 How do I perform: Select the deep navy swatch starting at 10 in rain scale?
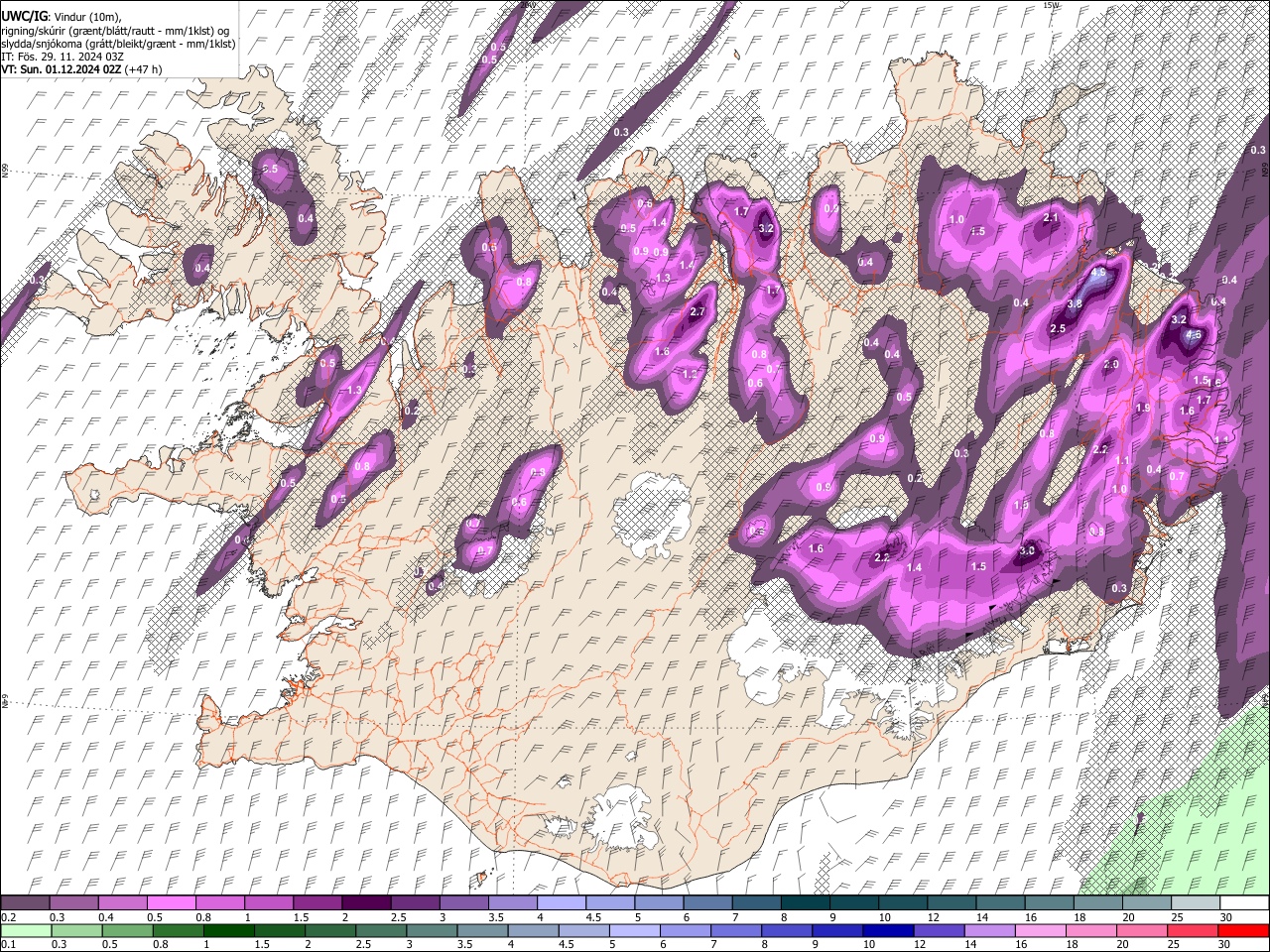pyautogui.click(x=888, y=931)
